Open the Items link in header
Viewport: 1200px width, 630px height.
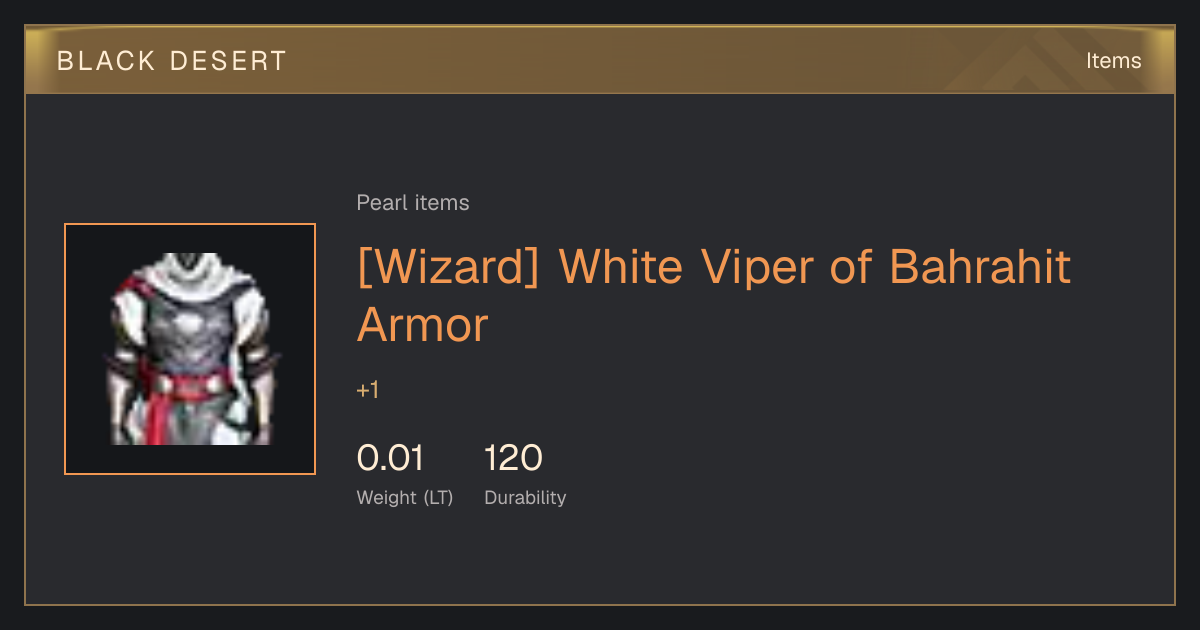(x=1113, y=61)
